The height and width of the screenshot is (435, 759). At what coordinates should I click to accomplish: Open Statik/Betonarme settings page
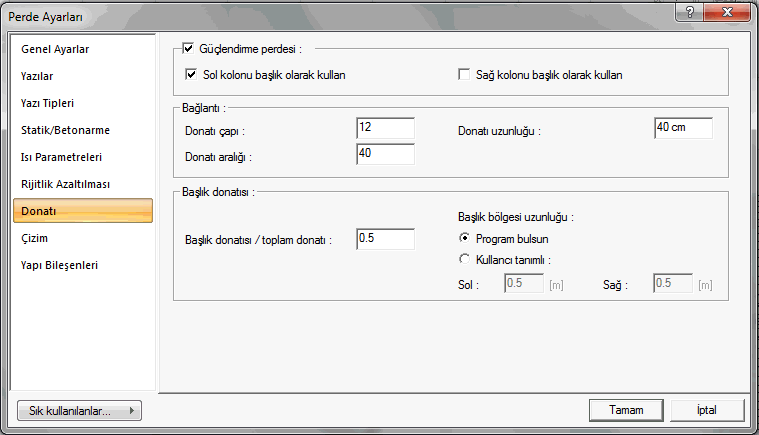[x=83, y=131]
